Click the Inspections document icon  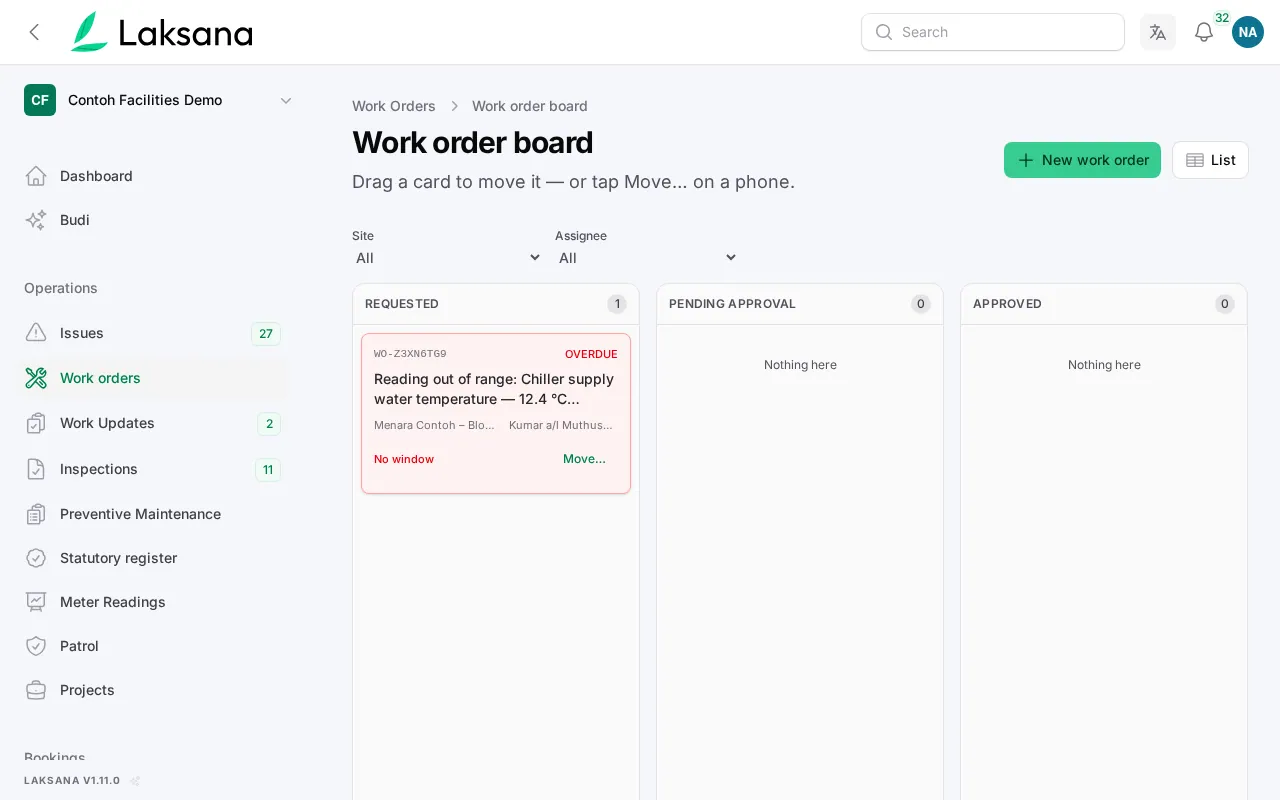point(36,469)
